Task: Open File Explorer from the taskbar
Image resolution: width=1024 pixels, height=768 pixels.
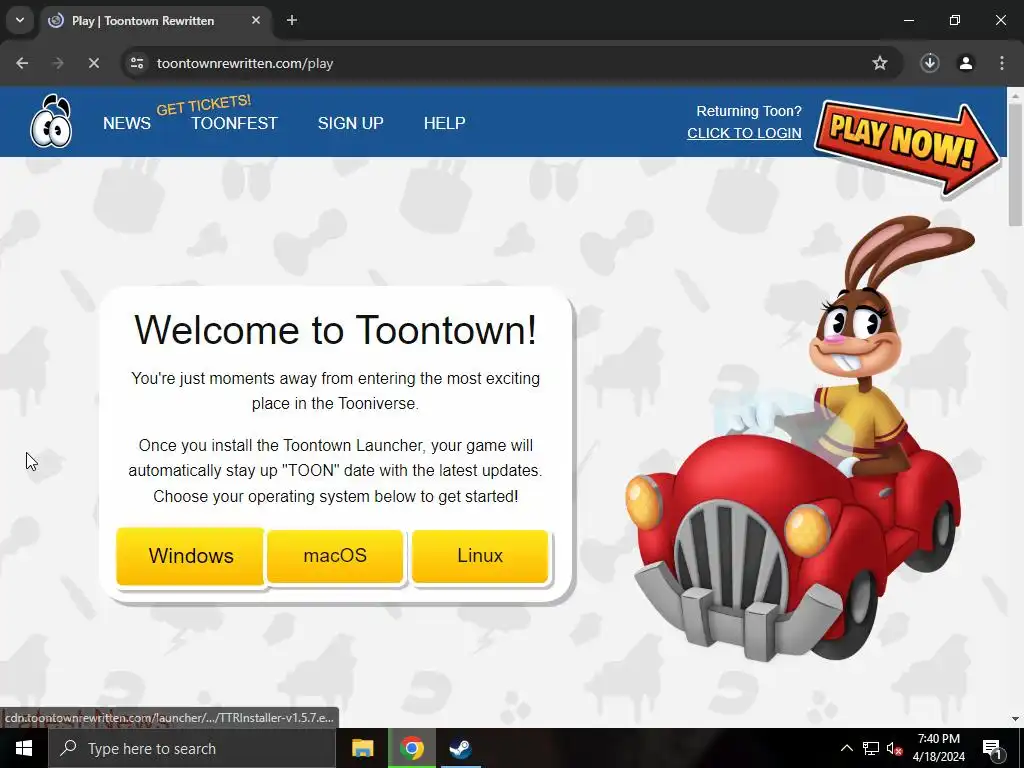Action: [x=362, y=748]
